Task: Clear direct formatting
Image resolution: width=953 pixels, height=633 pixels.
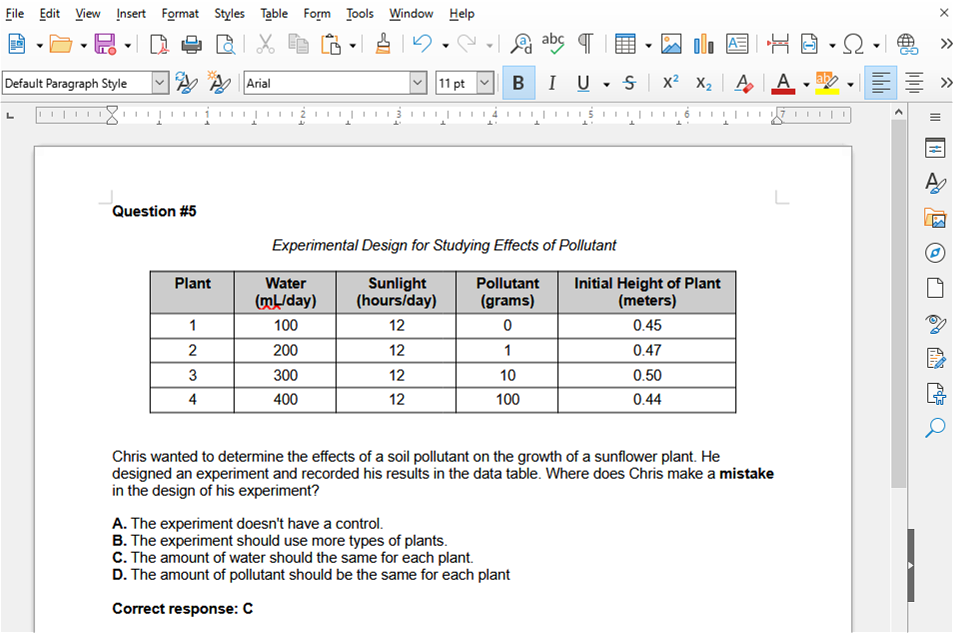Action: (743, 83)
